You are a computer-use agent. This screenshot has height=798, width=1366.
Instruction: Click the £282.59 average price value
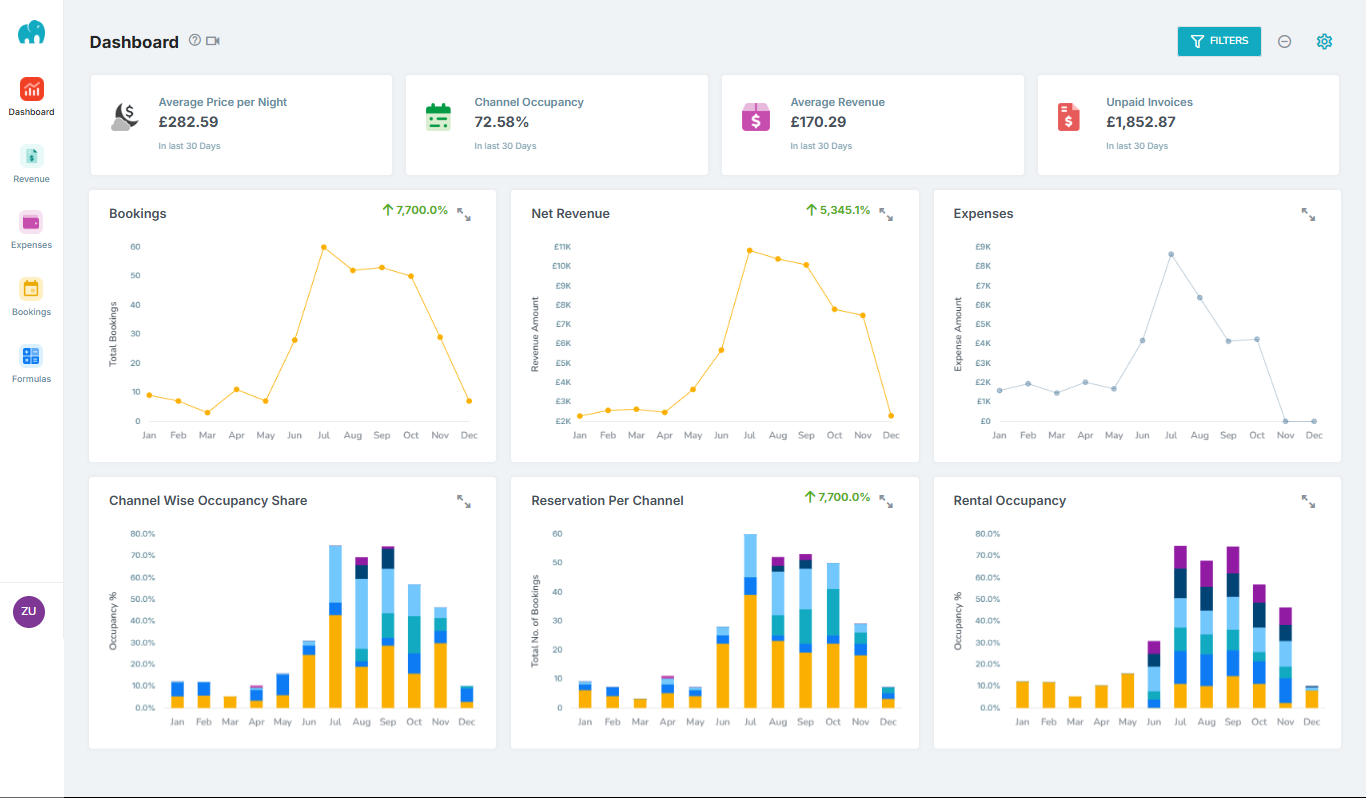pyautogui.click(x=188, y=122)
